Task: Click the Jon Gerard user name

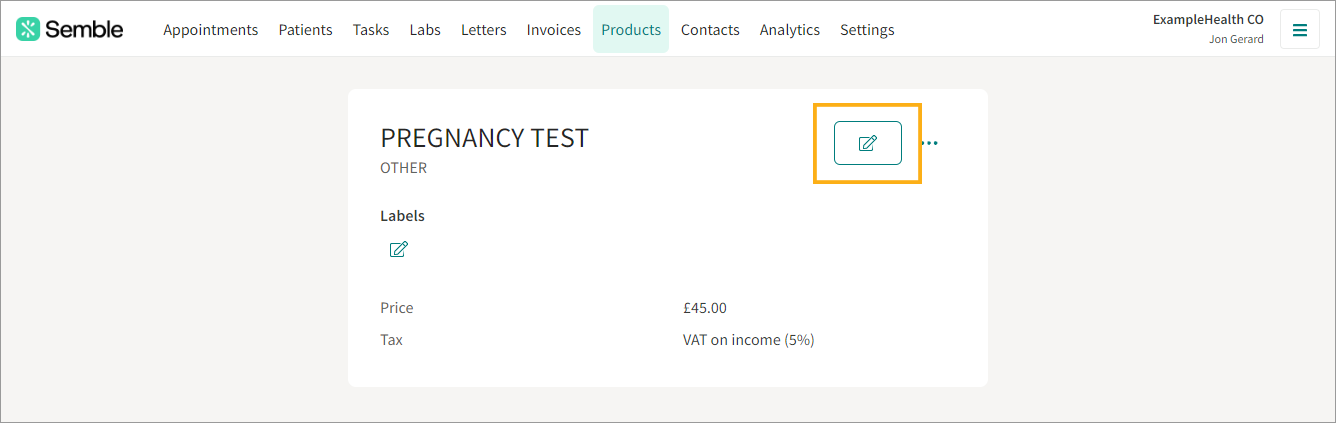Action: point(1236,40)
